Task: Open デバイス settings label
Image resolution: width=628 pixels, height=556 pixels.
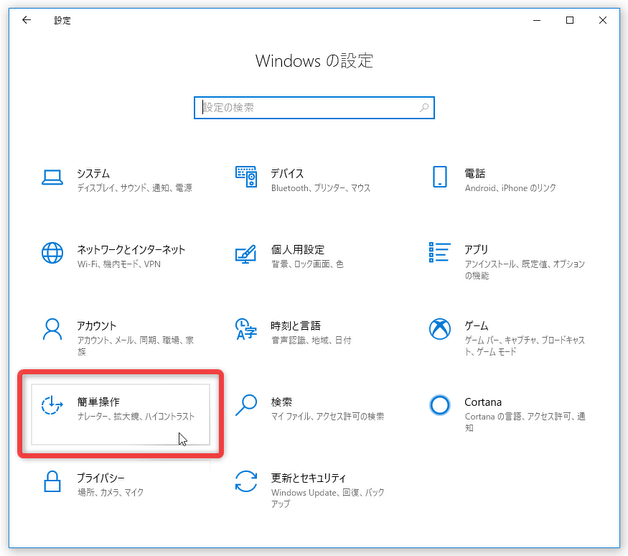Action: (x=287, y=173)
